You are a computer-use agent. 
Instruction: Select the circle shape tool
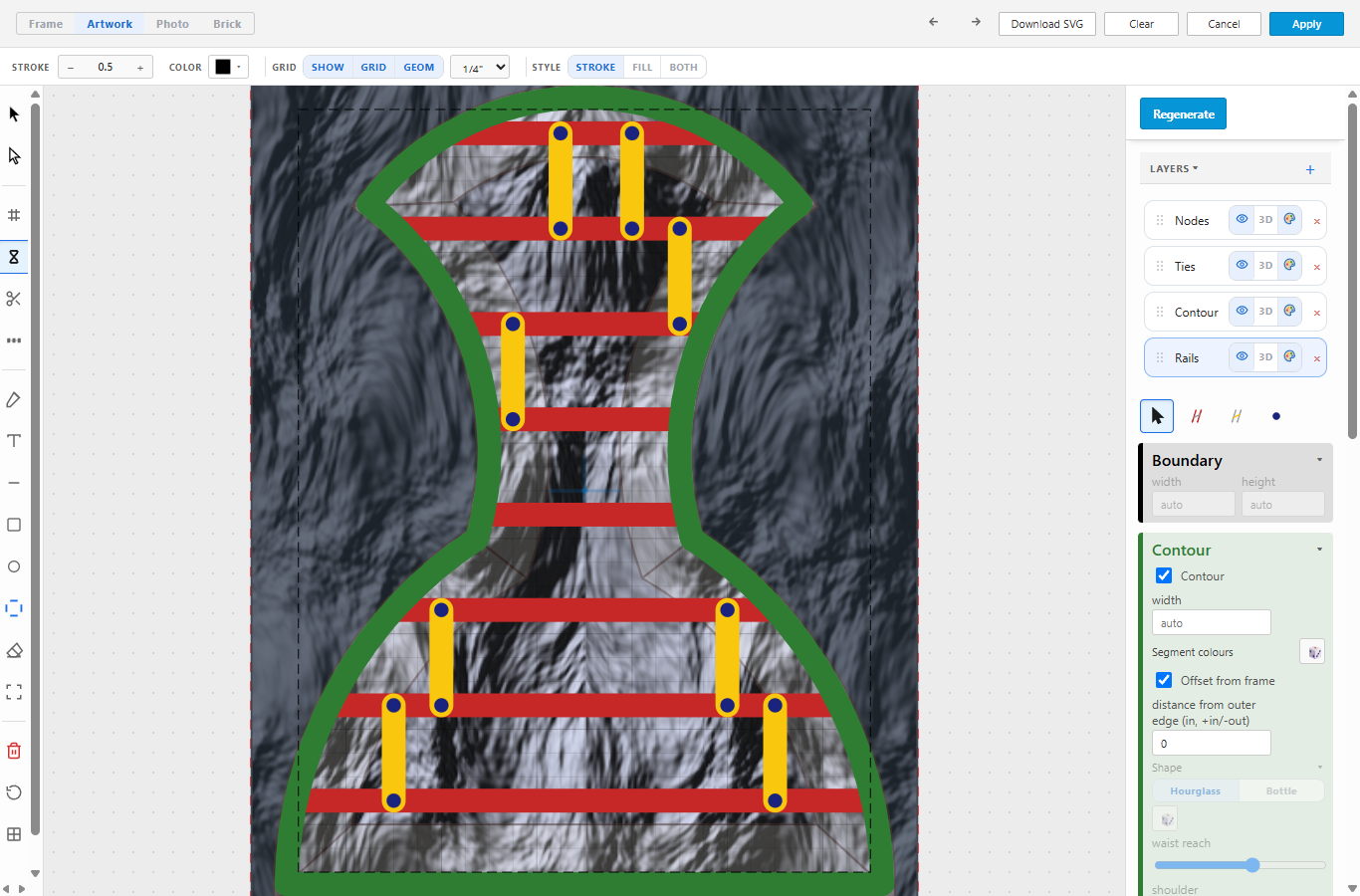[x=14, y=566]
